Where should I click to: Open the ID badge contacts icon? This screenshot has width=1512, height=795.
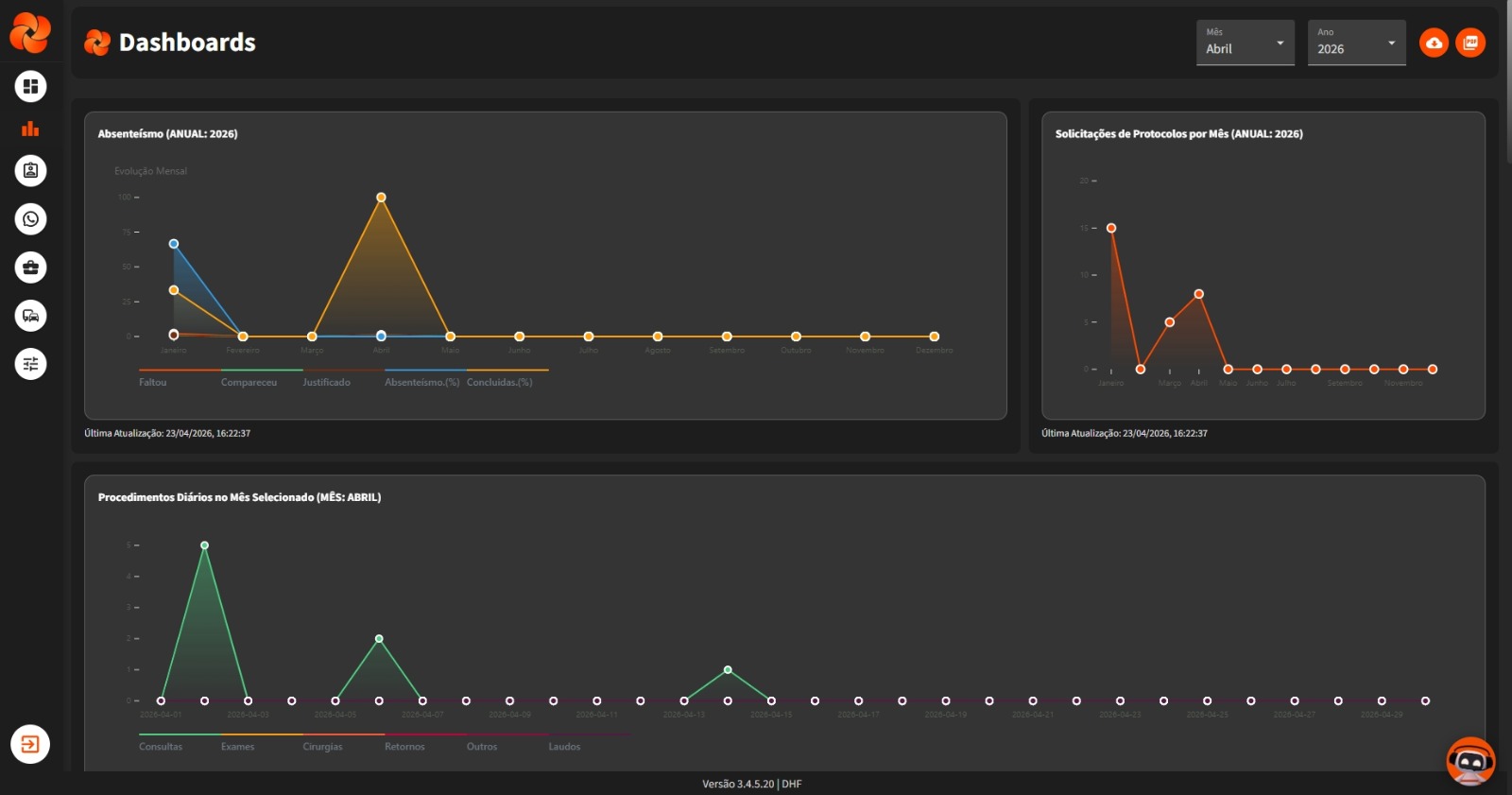pyautogui.click(x=30, y=171)
